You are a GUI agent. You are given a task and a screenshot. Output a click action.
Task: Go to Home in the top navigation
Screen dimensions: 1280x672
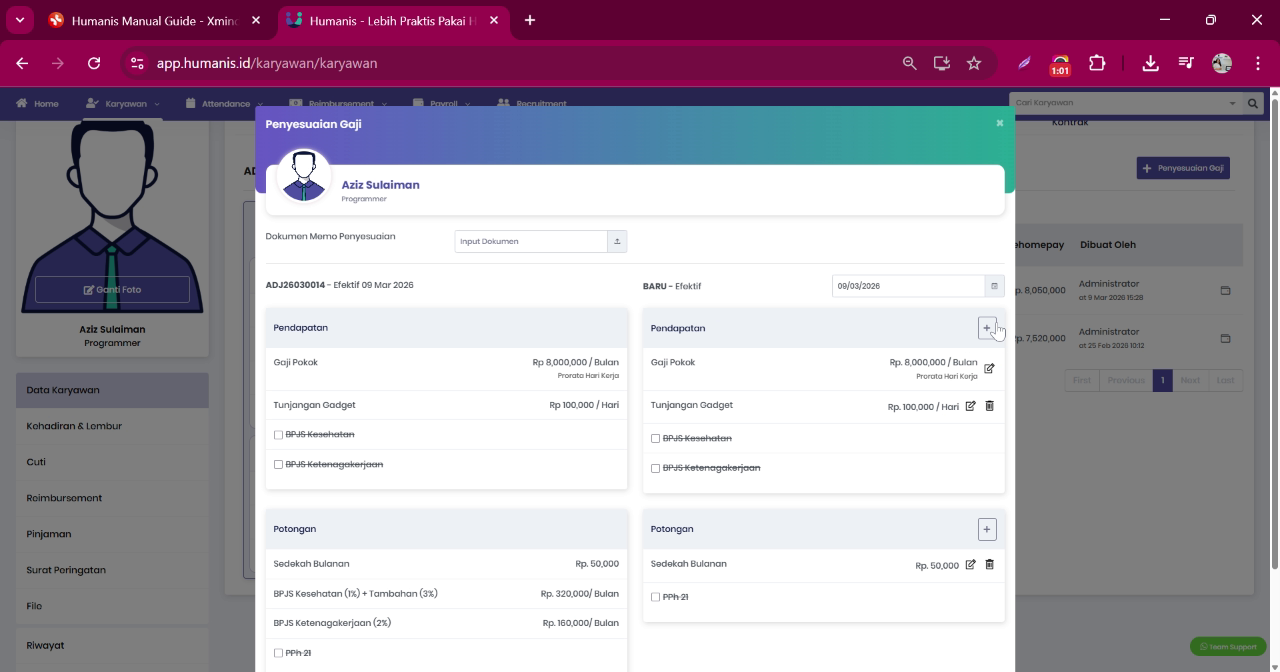pyautogui.click(x=37, y=103)
